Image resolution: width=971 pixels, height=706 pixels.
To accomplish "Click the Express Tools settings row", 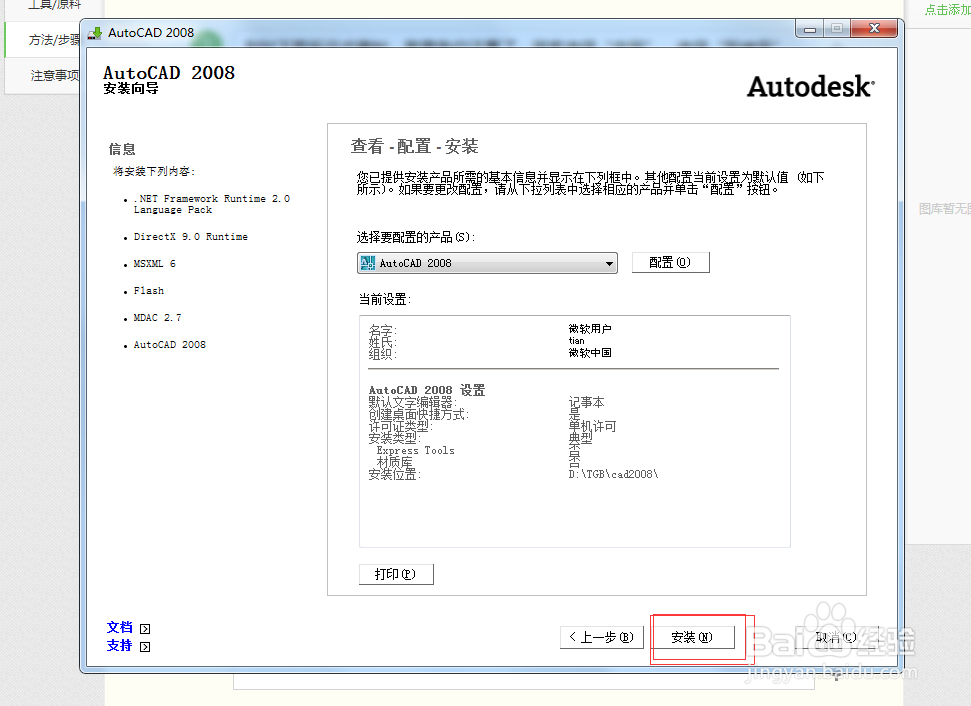I will click(x=416, y=451).
